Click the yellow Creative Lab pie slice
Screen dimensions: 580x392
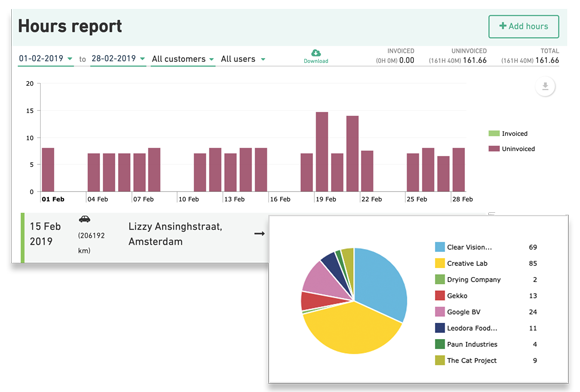(351, 329)
